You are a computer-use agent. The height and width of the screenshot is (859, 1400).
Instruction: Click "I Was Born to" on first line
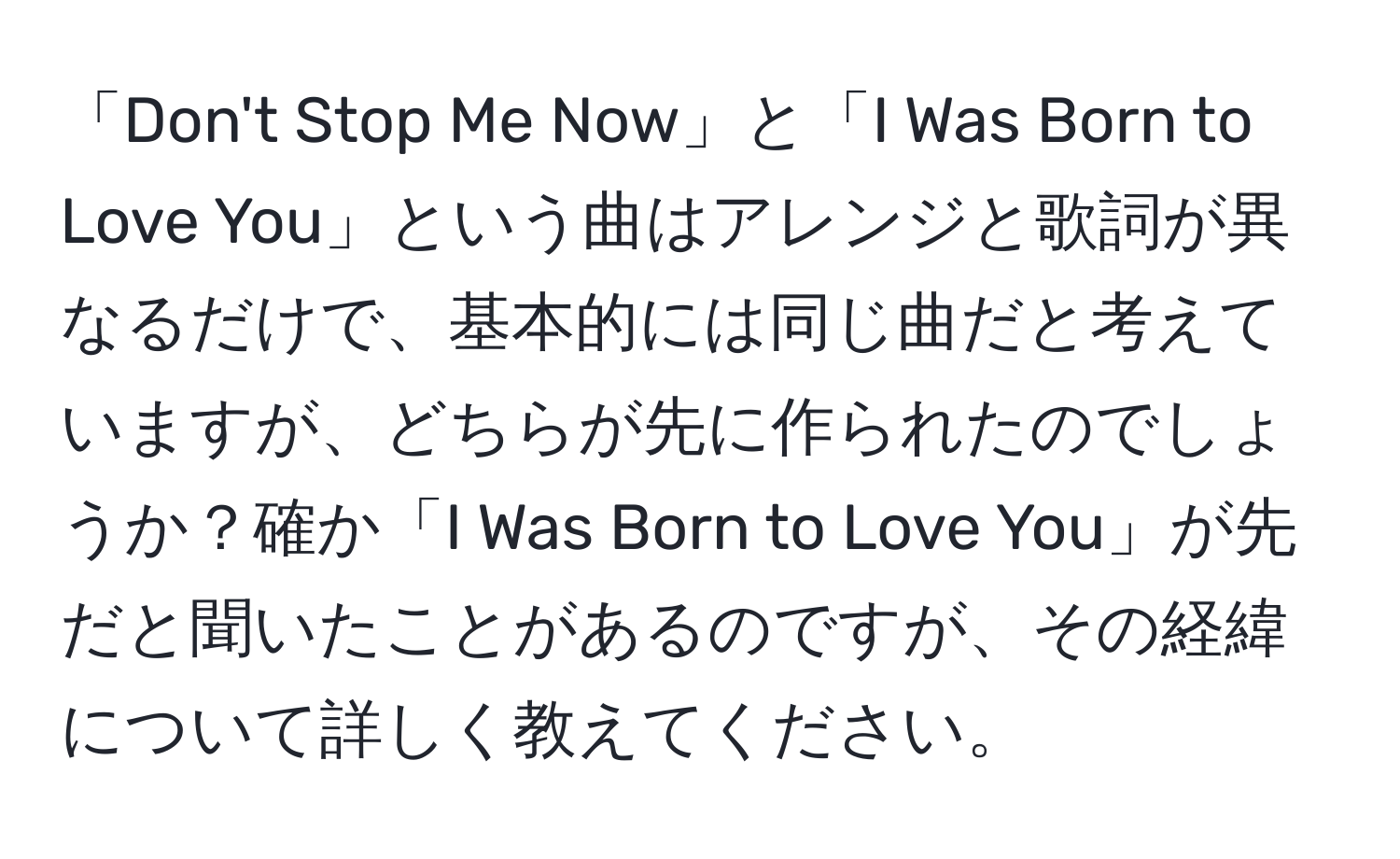1058,123
